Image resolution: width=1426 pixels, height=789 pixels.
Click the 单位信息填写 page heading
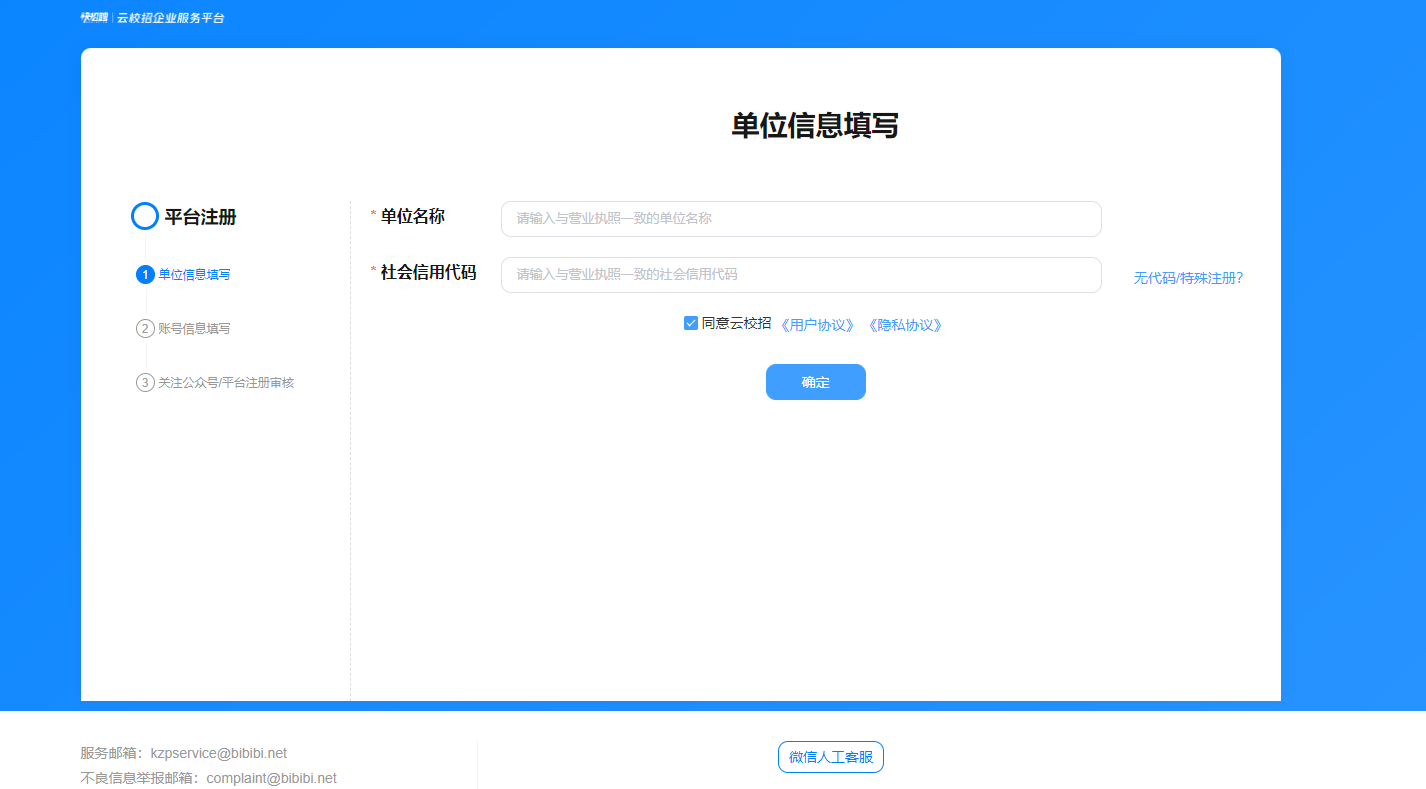pyautogui.click(x=815, y=126)
